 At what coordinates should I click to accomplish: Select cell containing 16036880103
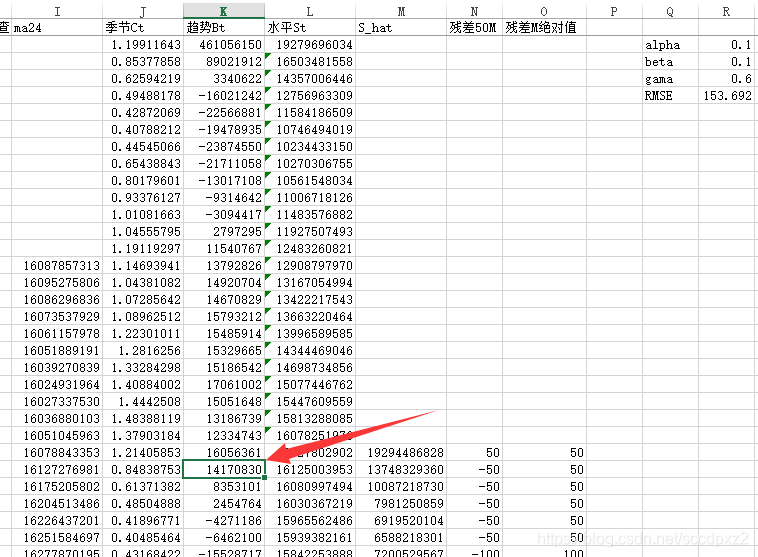(57, 418)
